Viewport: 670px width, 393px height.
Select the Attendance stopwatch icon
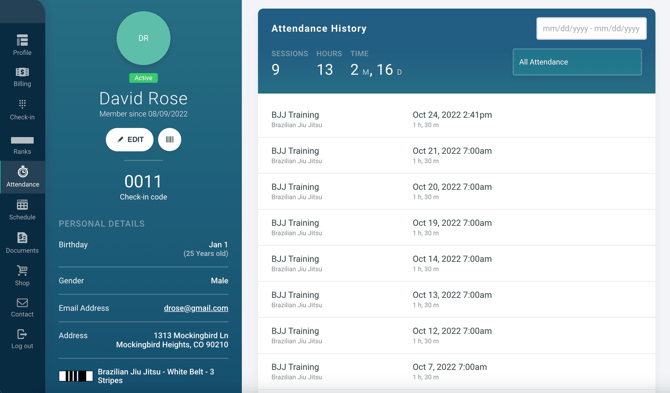[x=23, y=172]
